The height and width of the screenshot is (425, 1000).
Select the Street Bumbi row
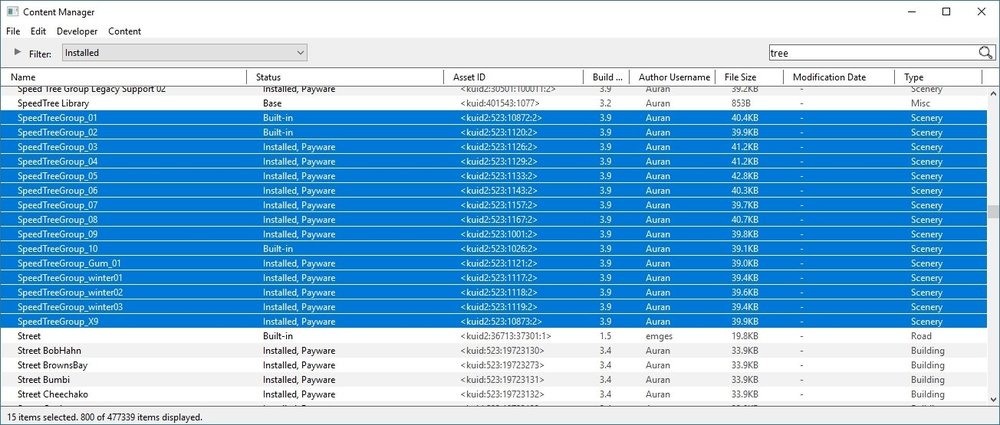pos(494,380)
